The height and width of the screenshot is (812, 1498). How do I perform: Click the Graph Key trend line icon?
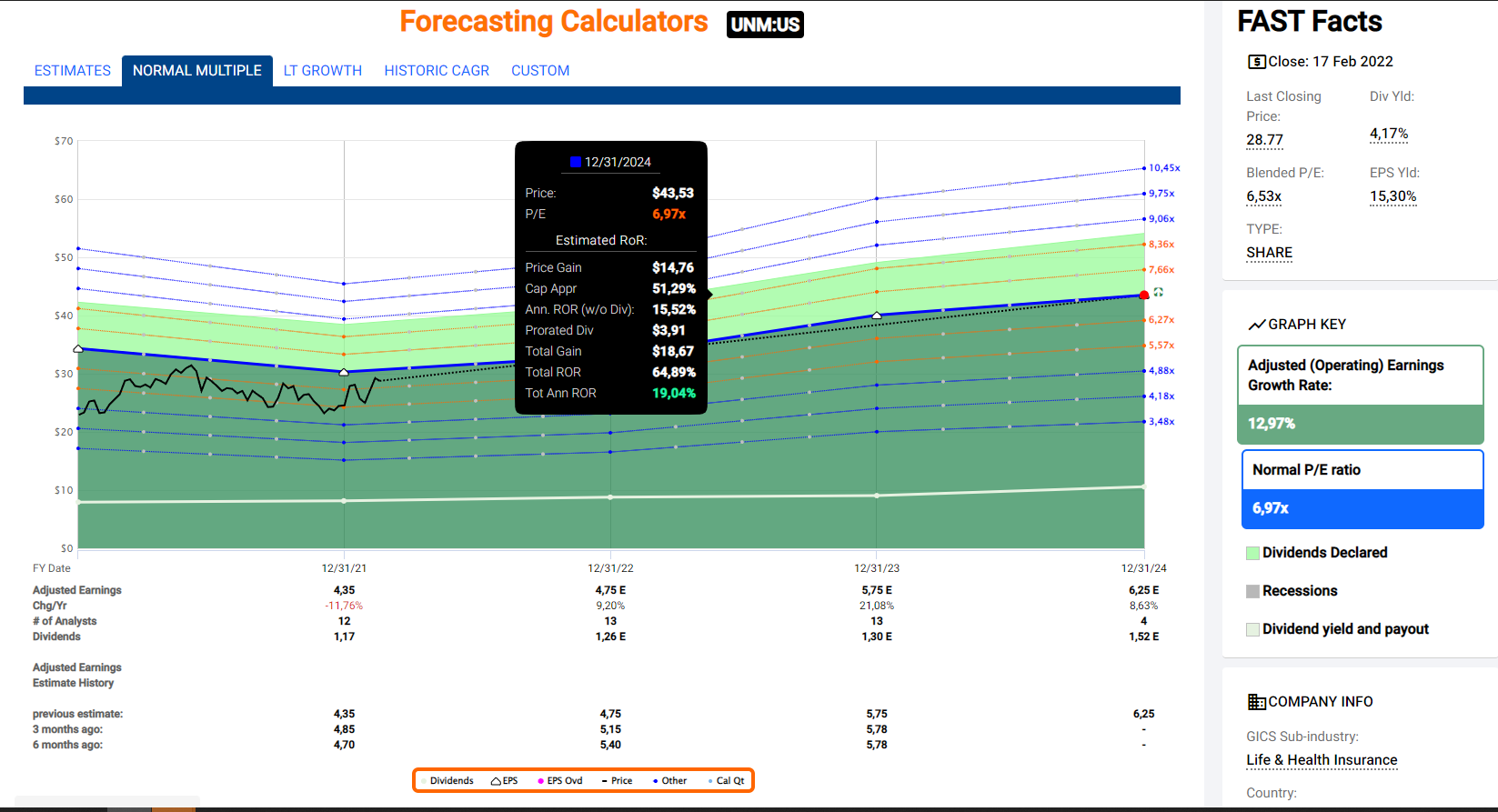[1256, 325]
